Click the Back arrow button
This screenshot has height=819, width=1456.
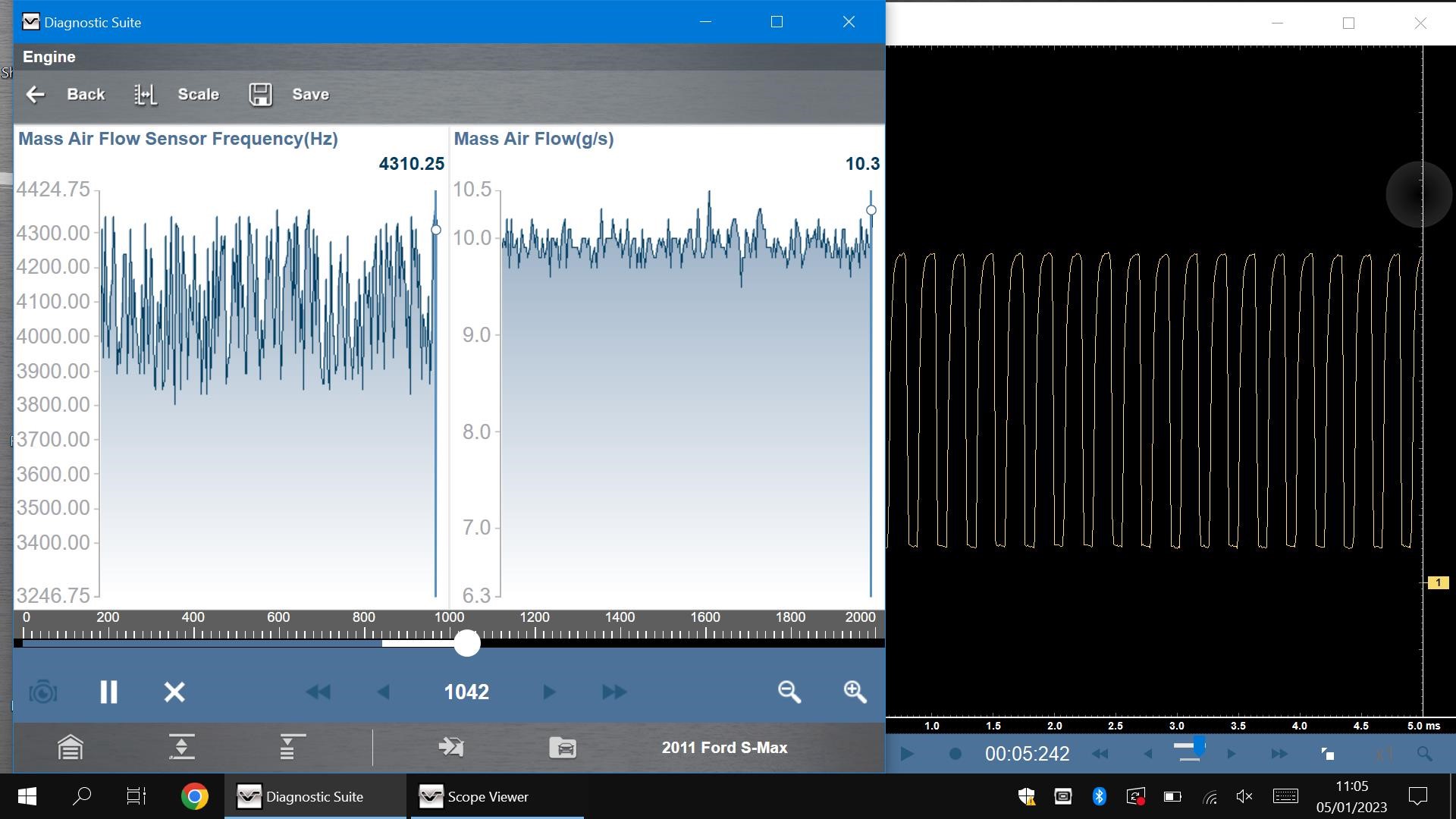[x=36, y=95]
